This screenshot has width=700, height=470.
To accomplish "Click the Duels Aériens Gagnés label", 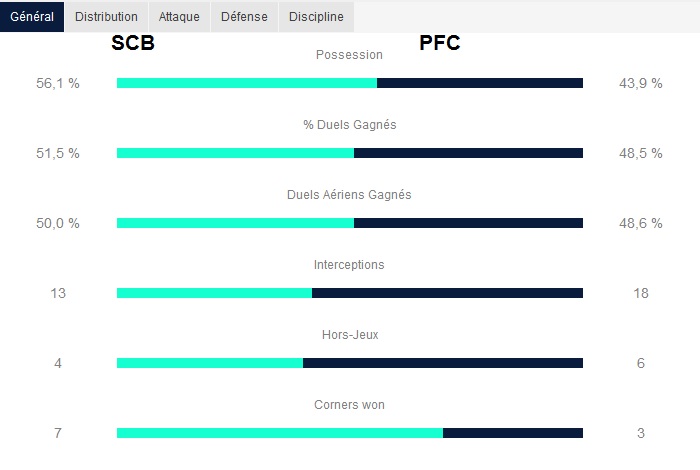I will pyautogui.click(x=349, y=195).
